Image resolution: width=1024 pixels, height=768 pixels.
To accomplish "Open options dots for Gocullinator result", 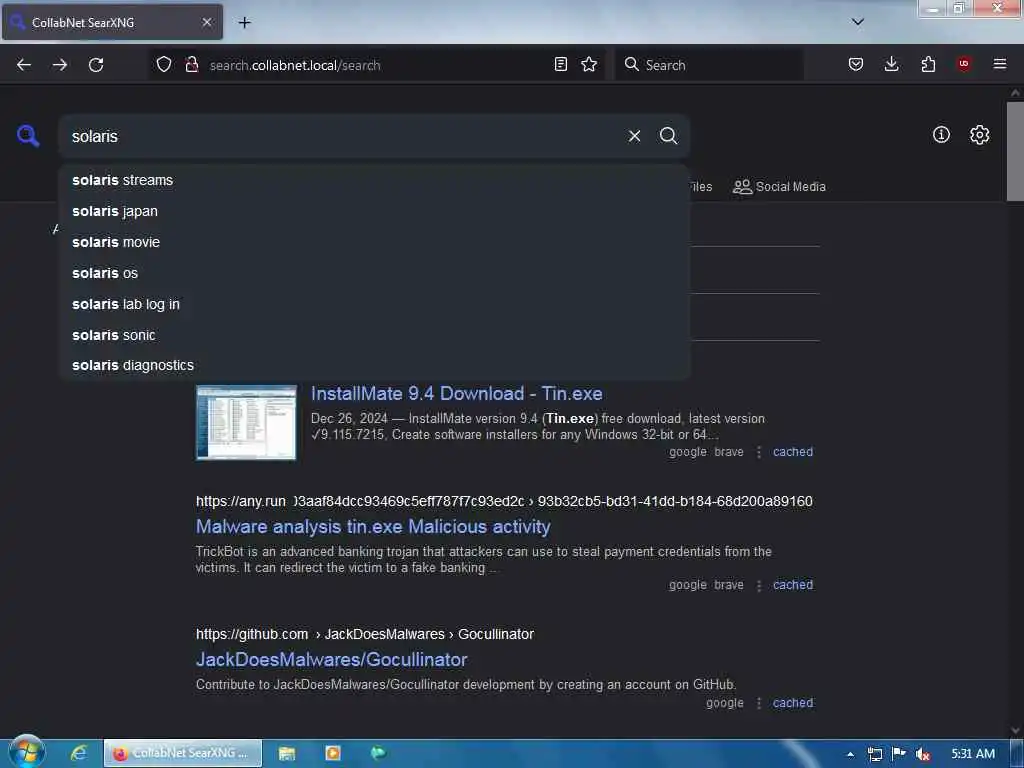I will [x=758, y=703].
